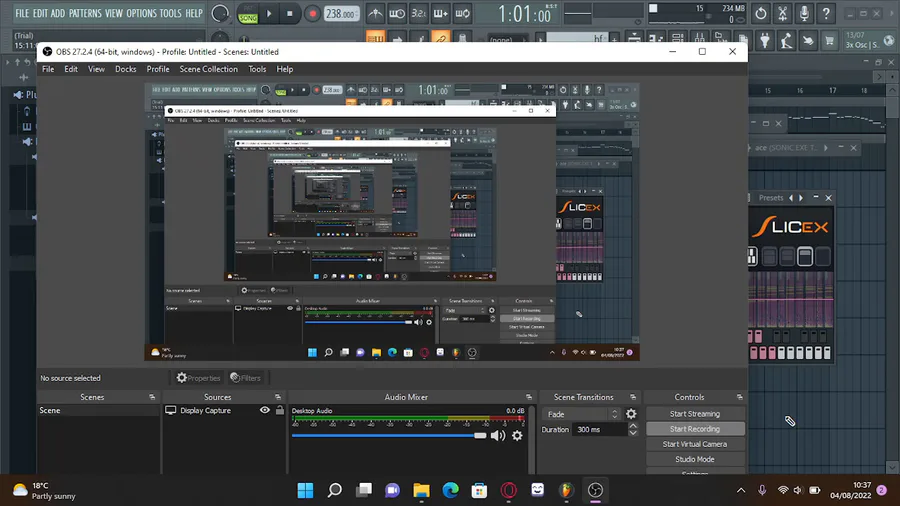Show hidden system tray icons

pos(741,490)
